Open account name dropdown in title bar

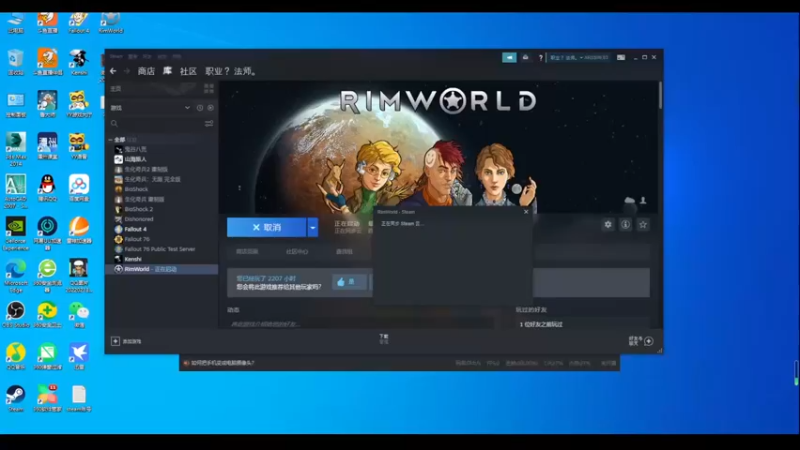579,58
